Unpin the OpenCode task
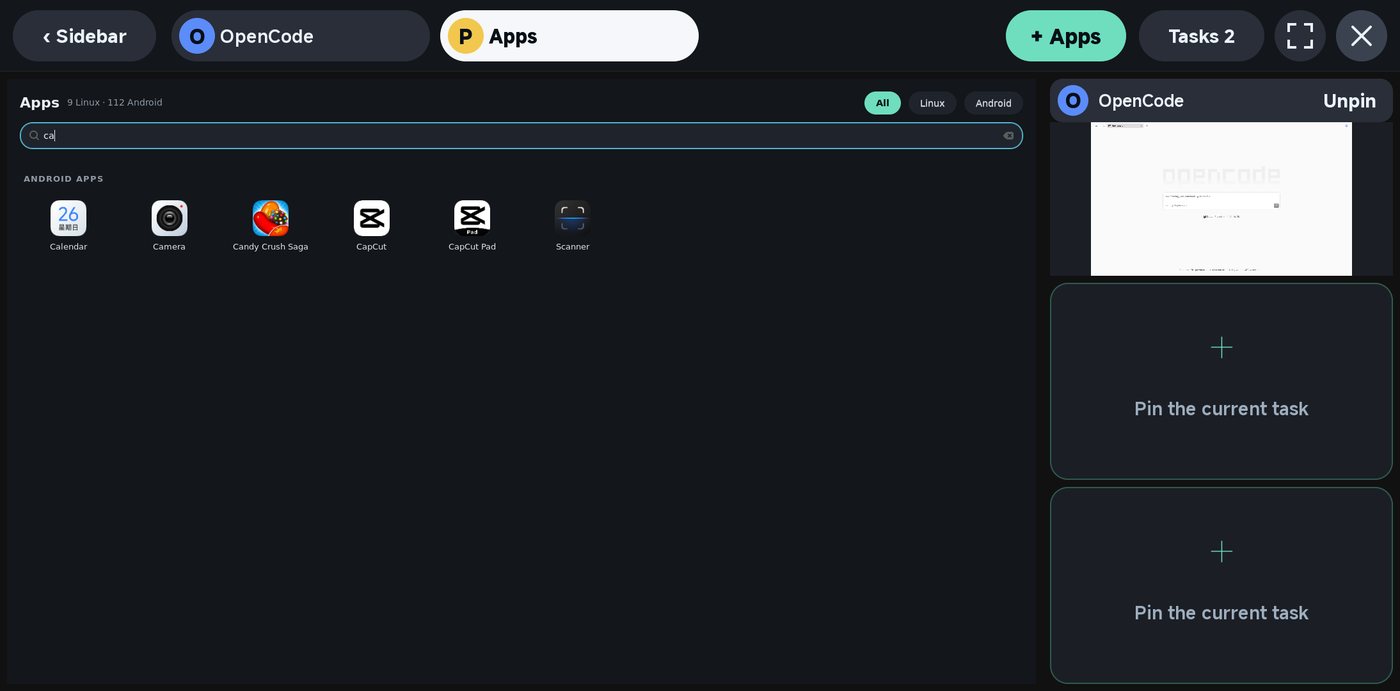This screenshot has width=1400, height=691. point(1349,101)
